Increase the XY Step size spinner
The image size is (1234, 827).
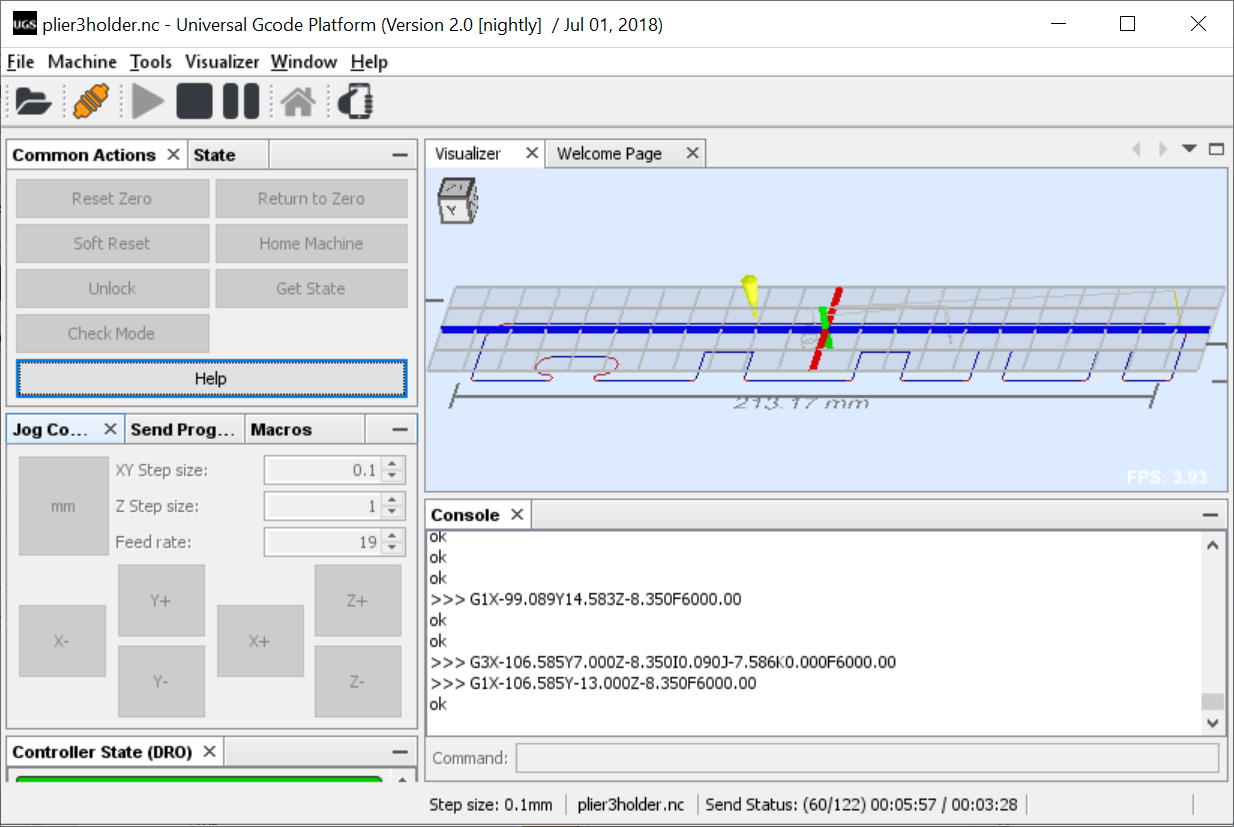[x=394, y=464]
